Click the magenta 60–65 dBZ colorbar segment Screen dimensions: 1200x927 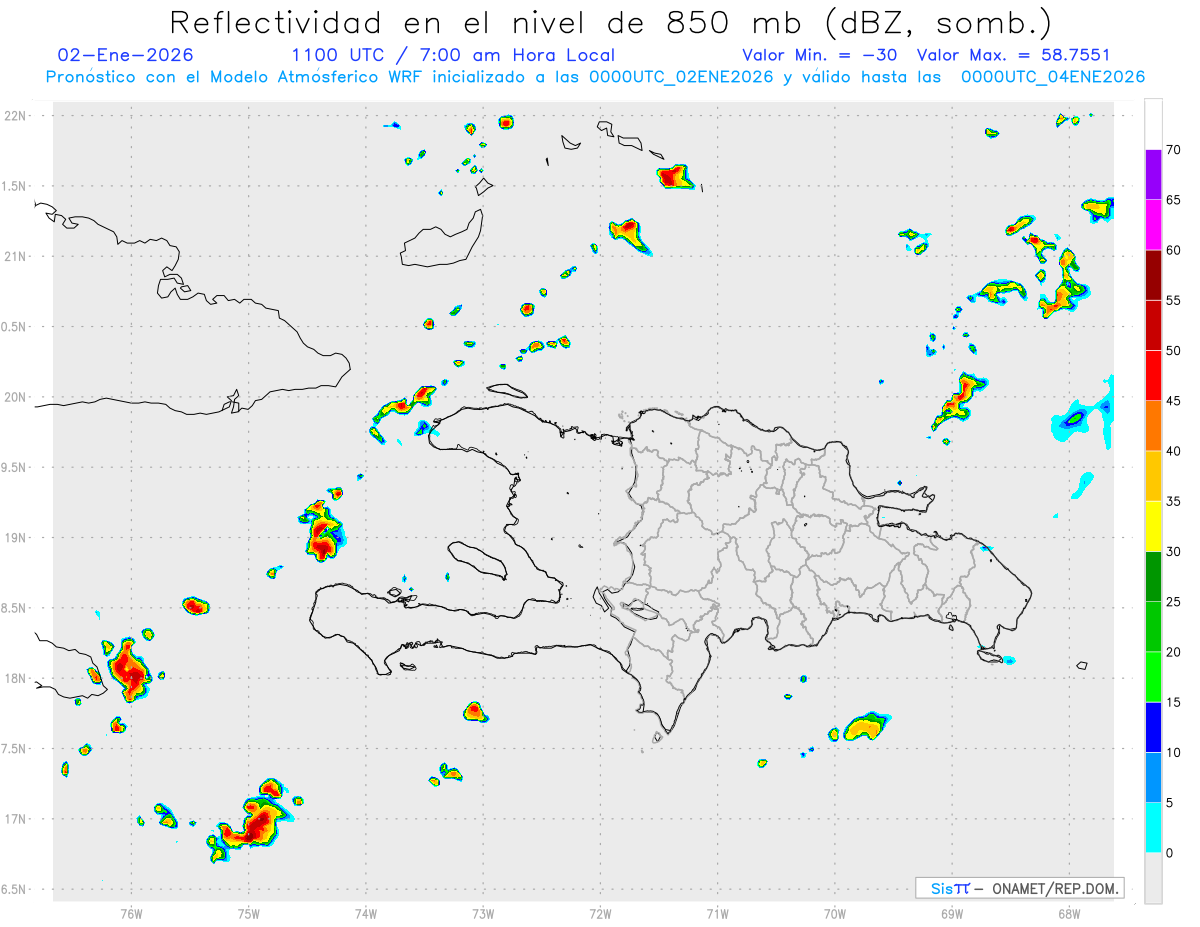pos(1154,225)
